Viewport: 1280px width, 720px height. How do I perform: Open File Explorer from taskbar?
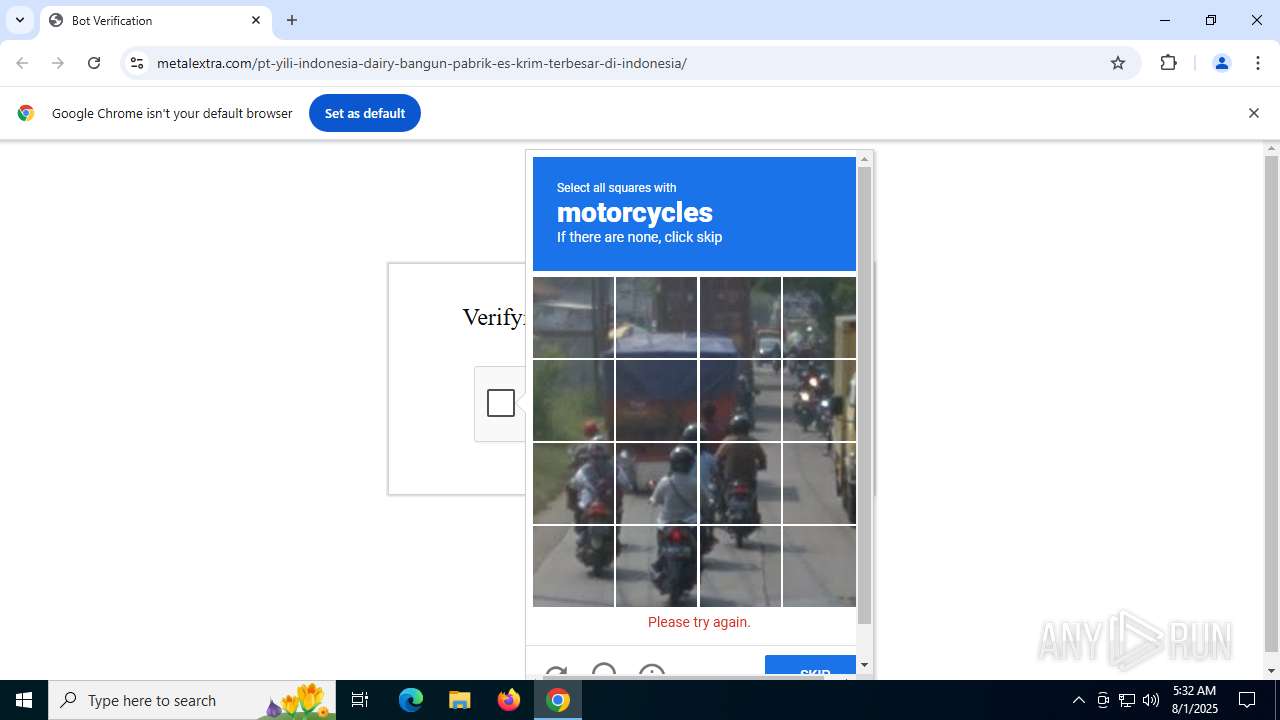(x=459, y=700)
